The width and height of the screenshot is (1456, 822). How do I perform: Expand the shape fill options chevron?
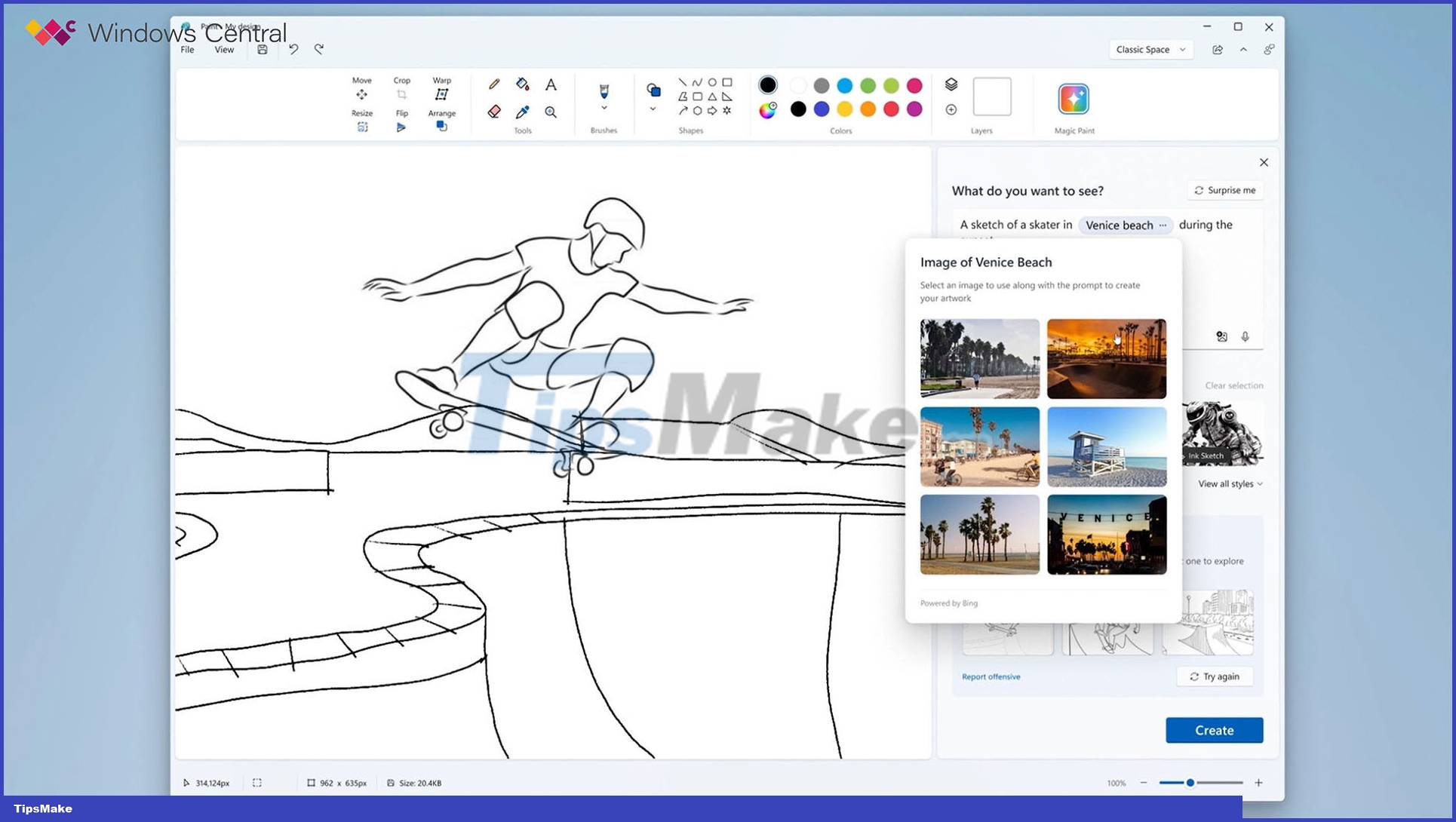coord(653,109)
